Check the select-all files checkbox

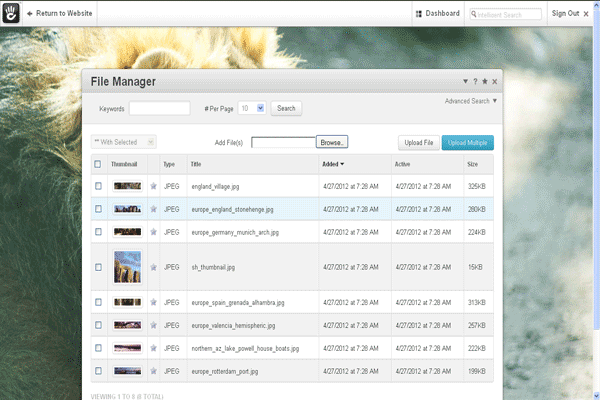[x=97, y=163]
